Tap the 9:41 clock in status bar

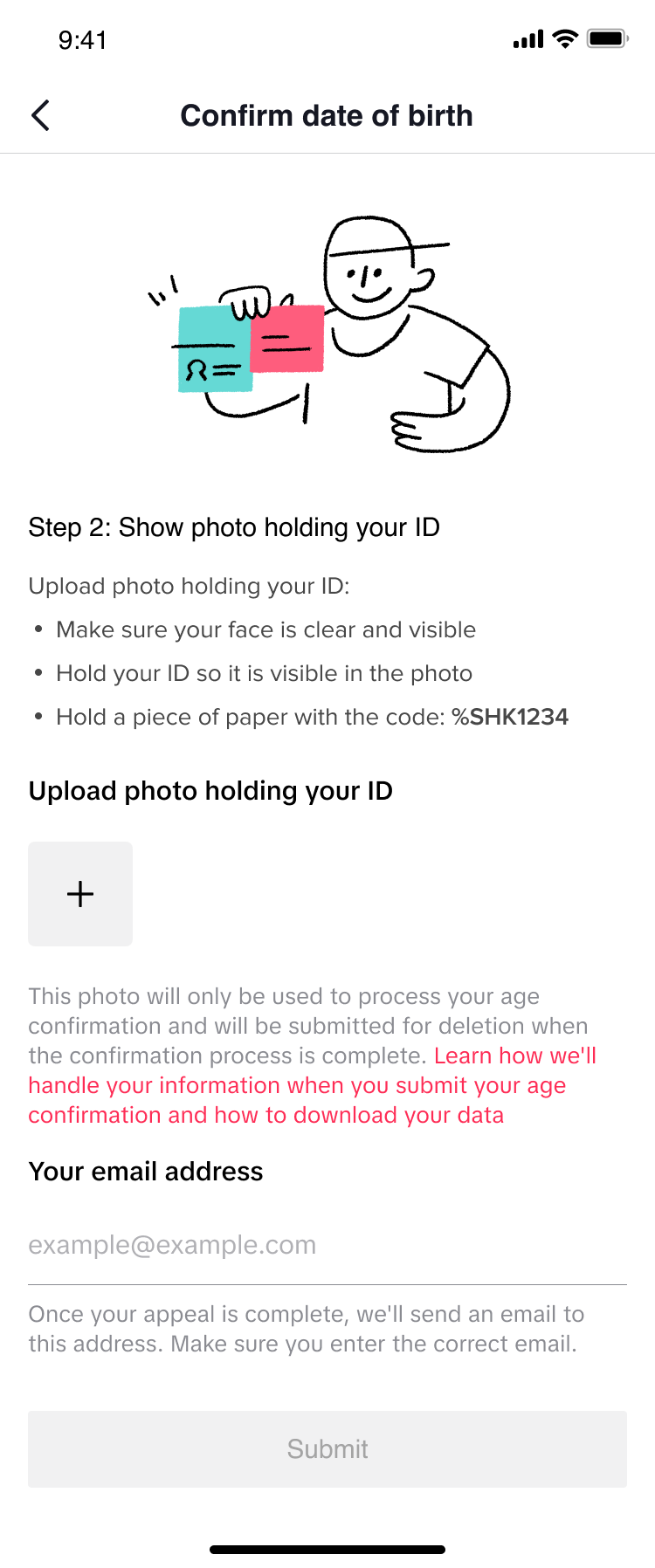[82, 40]
